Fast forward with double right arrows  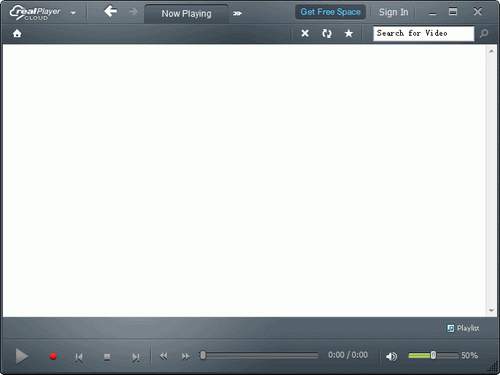[185, 356]
